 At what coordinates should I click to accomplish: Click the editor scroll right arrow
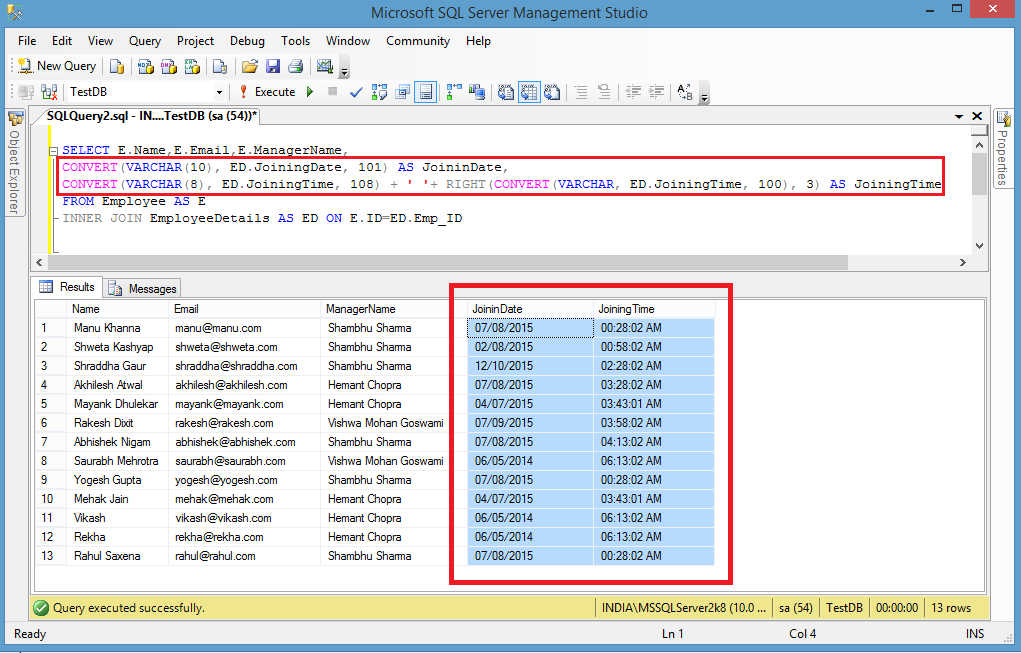[962, 262]
